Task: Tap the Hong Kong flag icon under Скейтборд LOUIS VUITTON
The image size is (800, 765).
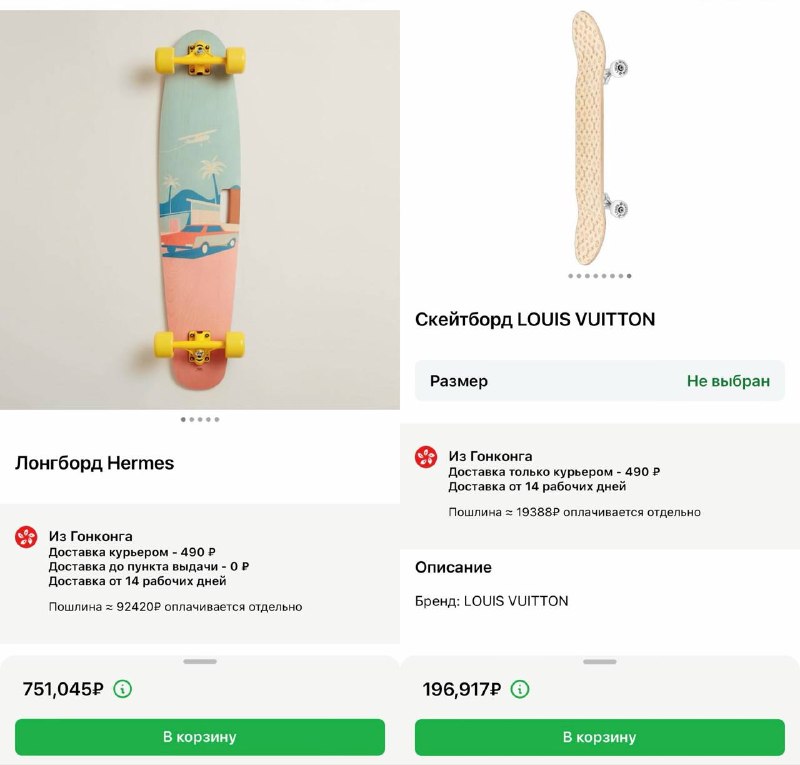Action: pos(426,457)
